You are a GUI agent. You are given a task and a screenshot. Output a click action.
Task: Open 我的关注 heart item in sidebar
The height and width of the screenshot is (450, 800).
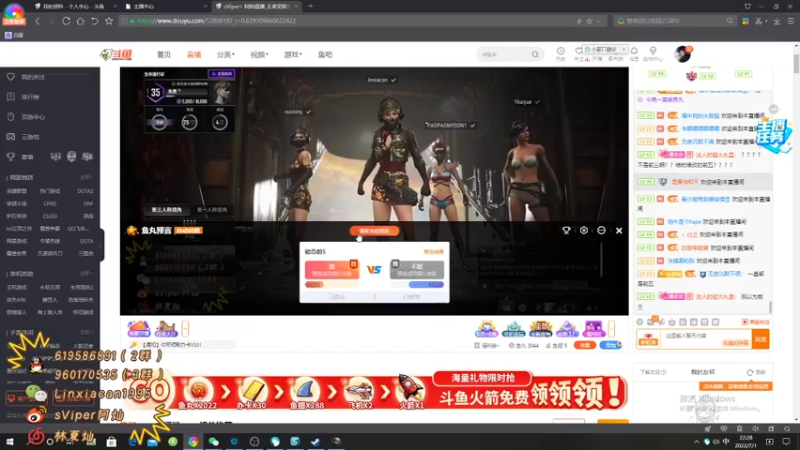(26, 77)
